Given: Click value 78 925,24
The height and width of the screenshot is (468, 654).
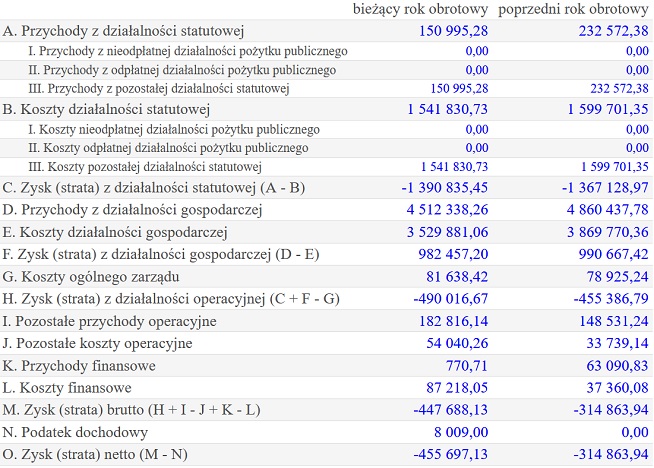Looking at the screenshot, I should click(x=618, y=277).
